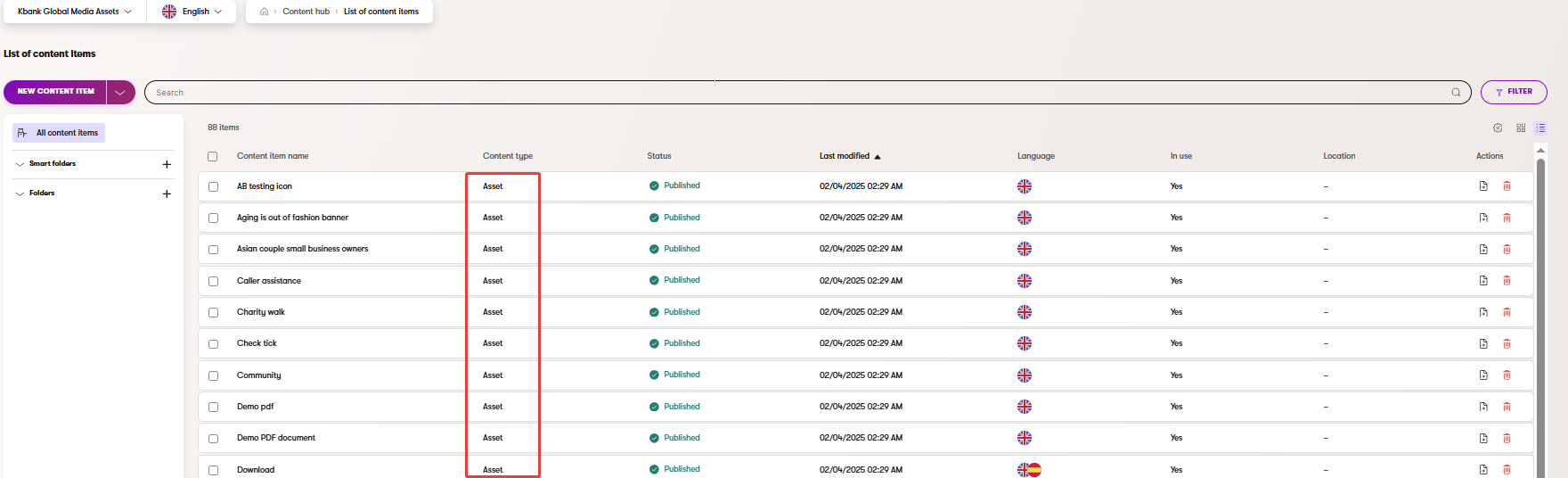1568x478 pixels.
Task: Click file action icon for Check tick
Action: click(x=1483, y=343)
